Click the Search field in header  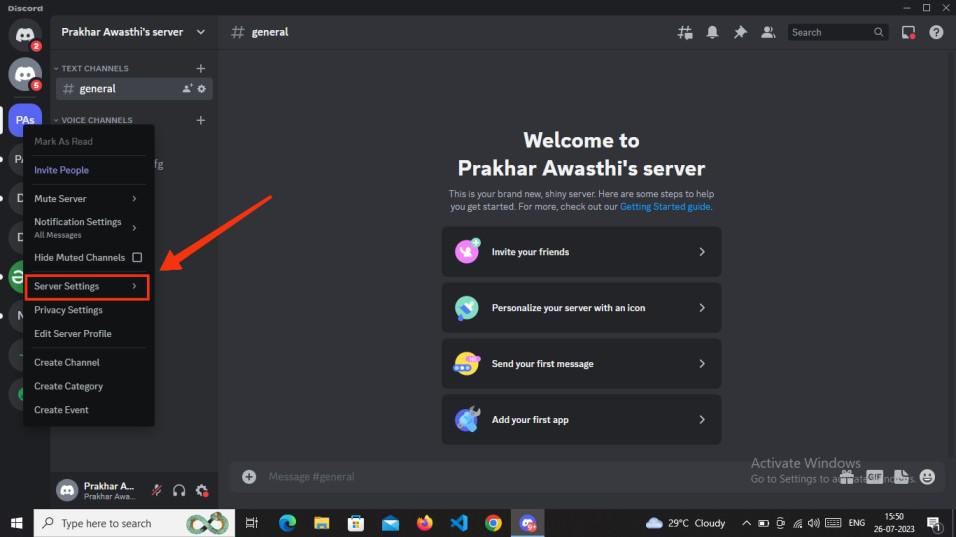pos(837,32)
